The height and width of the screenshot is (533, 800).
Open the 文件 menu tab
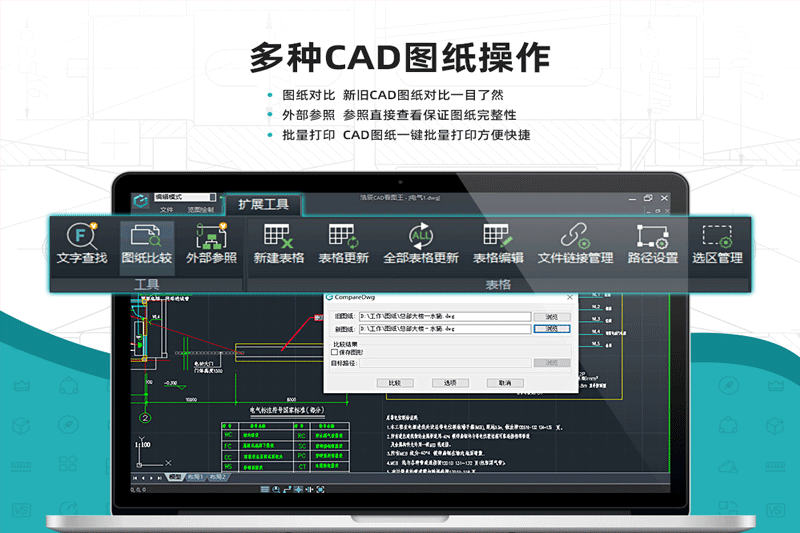[x=167, y=210]
